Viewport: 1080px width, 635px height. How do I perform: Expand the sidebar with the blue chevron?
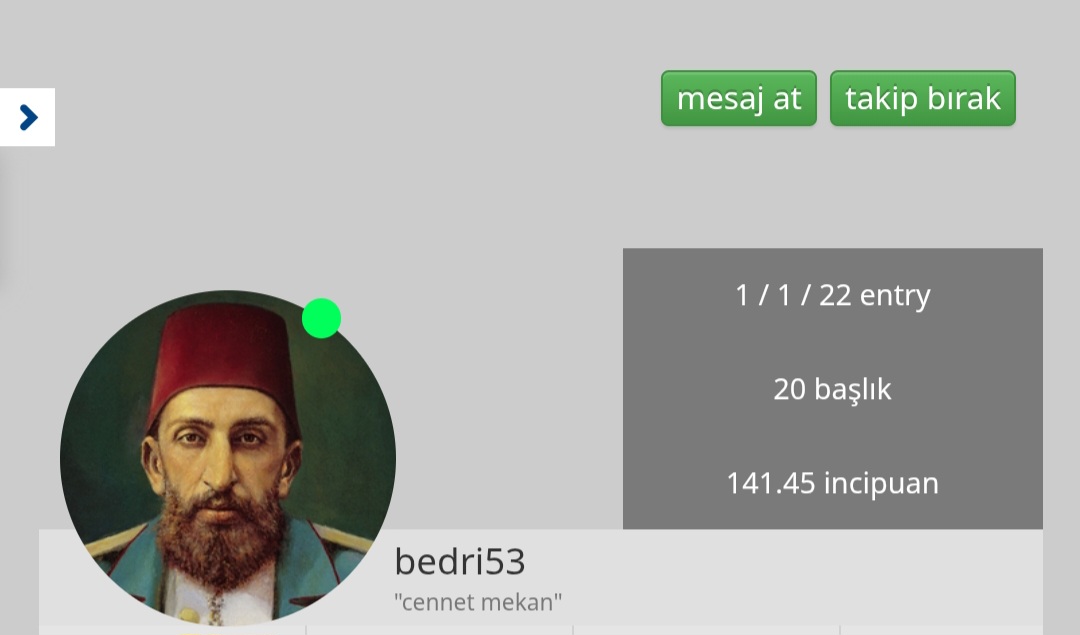pos(28,117)
